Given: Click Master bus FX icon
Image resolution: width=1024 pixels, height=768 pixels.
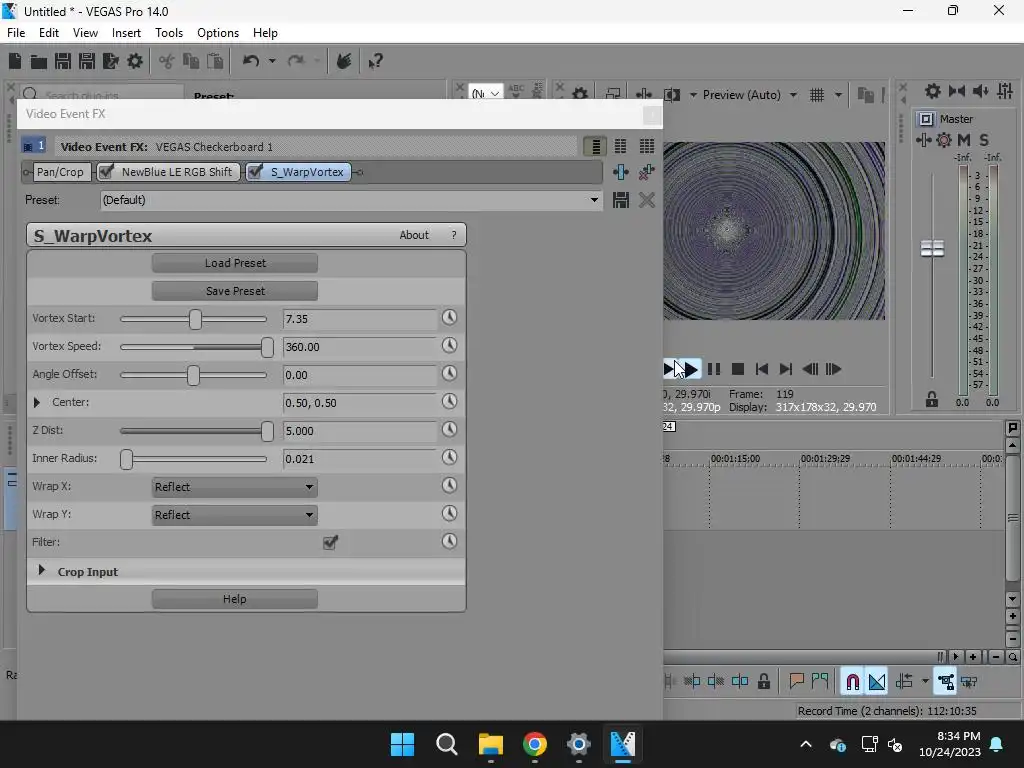Looking at the screenshot, I should tap(923, 140).
